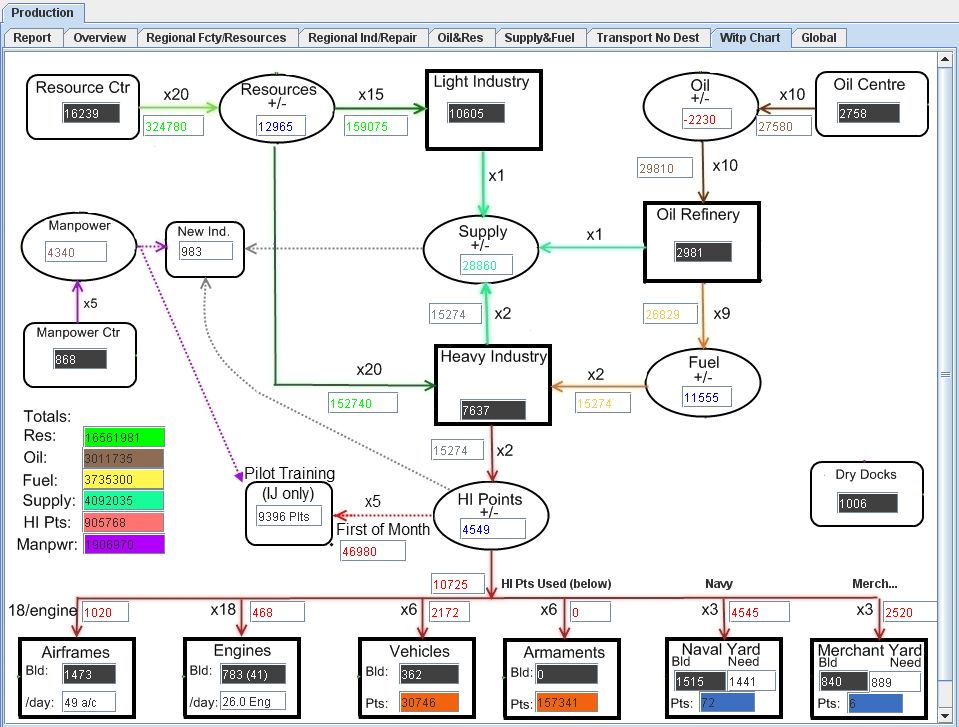
Task: Click the Oil +/- value -2230
Action: click(x=706, y=119)
